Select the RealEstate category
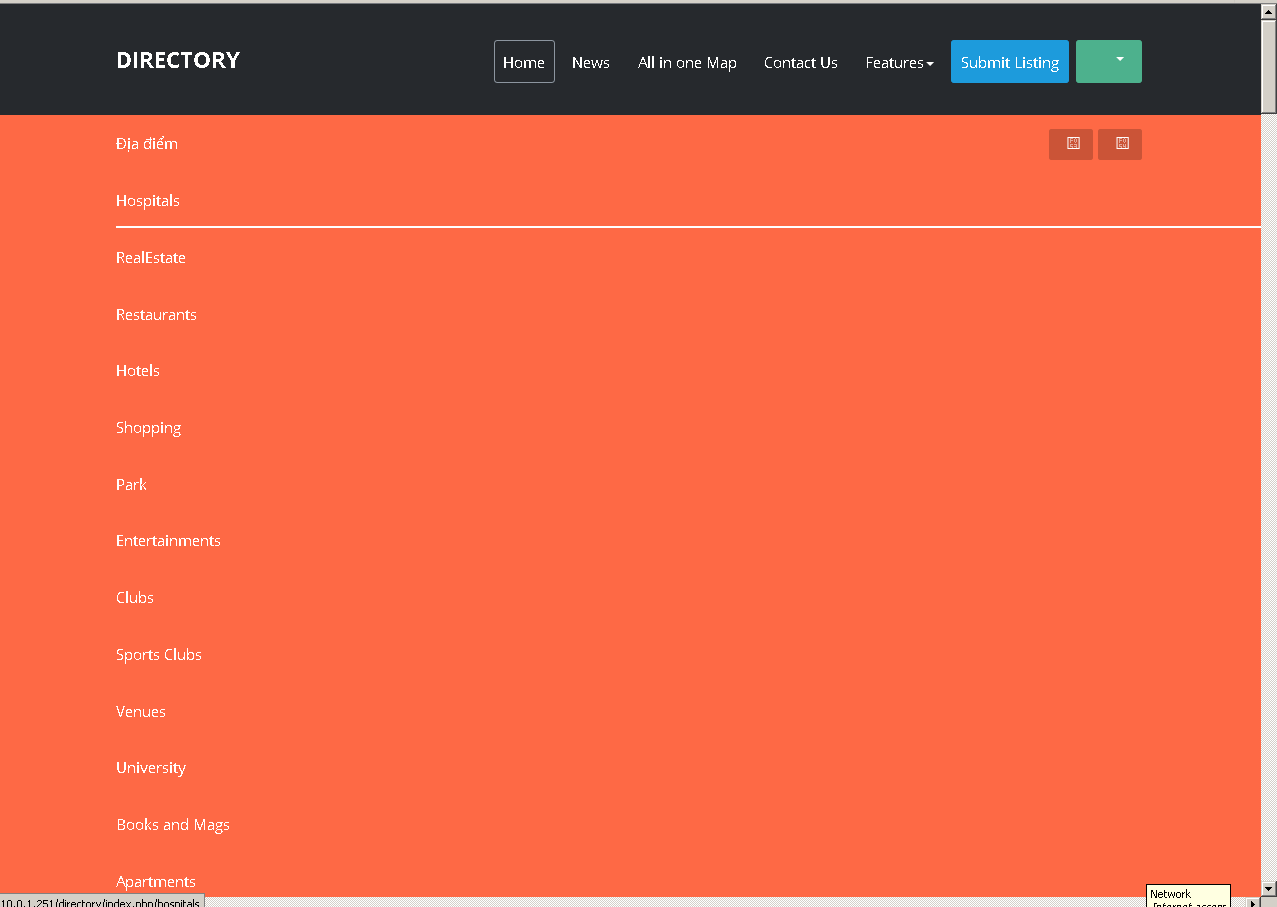 pyautogui.click(x=151, y=257)
